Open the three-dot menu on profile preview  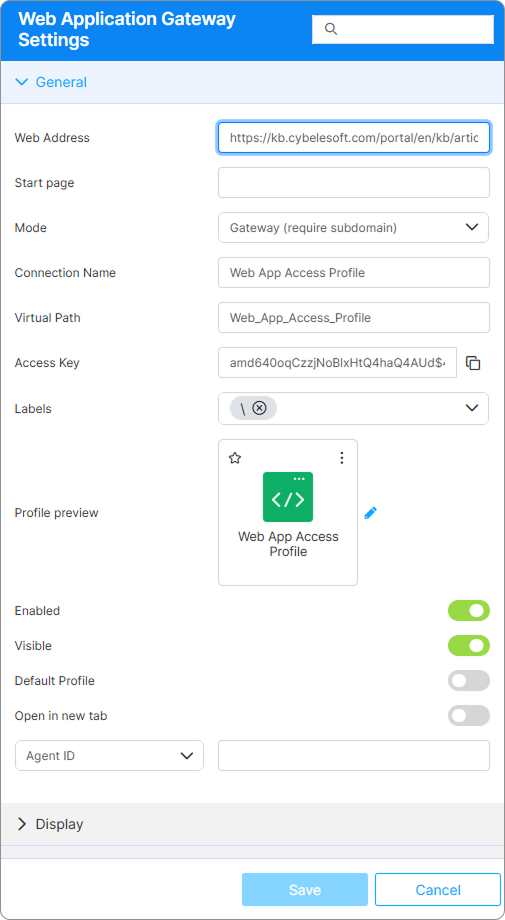click(x=342, y=458)
